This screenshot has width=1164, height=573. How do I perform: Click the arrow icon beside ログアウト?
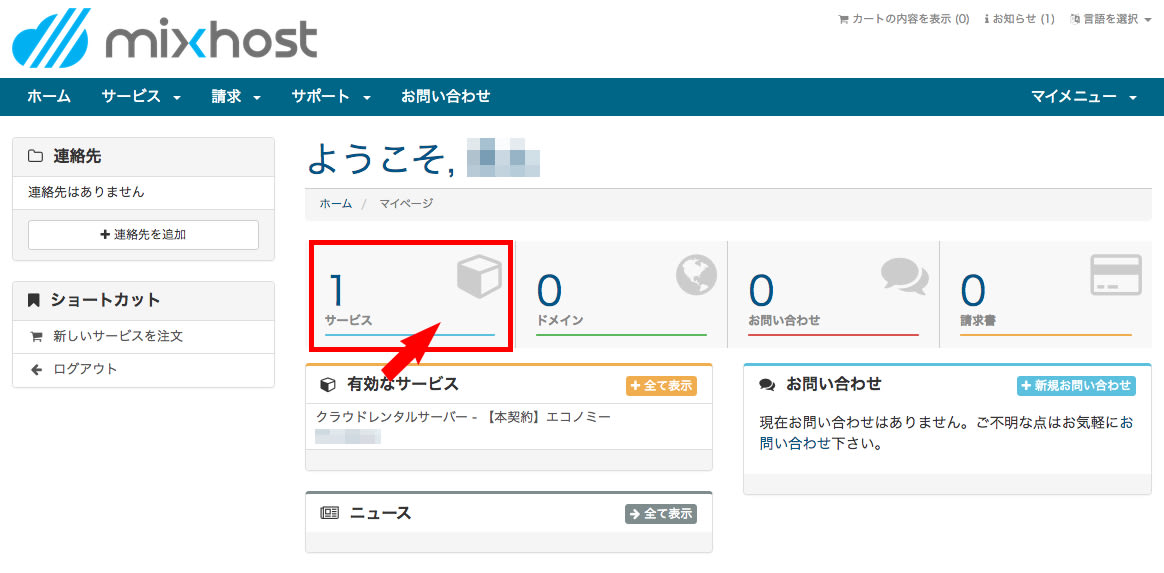pyautogui.click(x=36, y=370)
